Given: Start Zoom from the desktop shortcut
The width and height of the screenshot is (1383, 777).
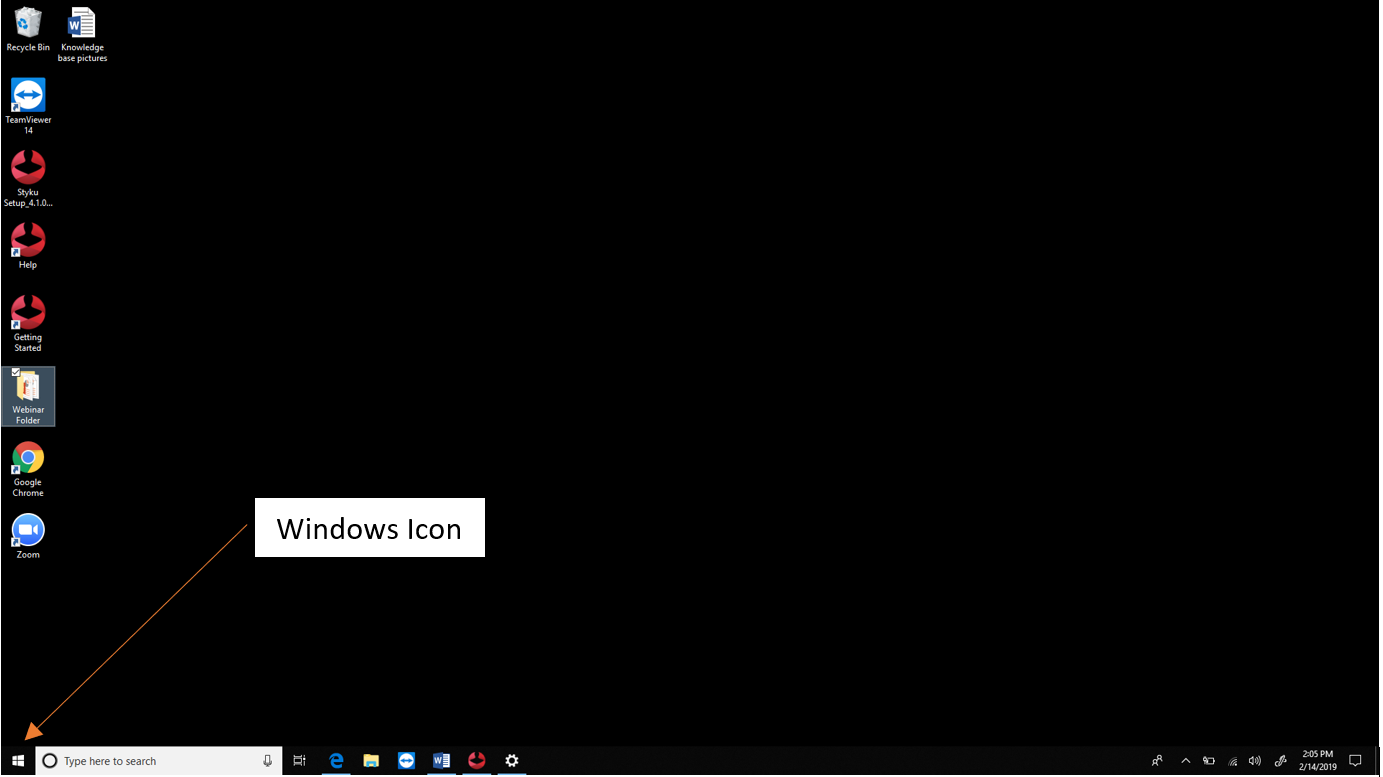Looking at the screenshot, I should point(27,529).
